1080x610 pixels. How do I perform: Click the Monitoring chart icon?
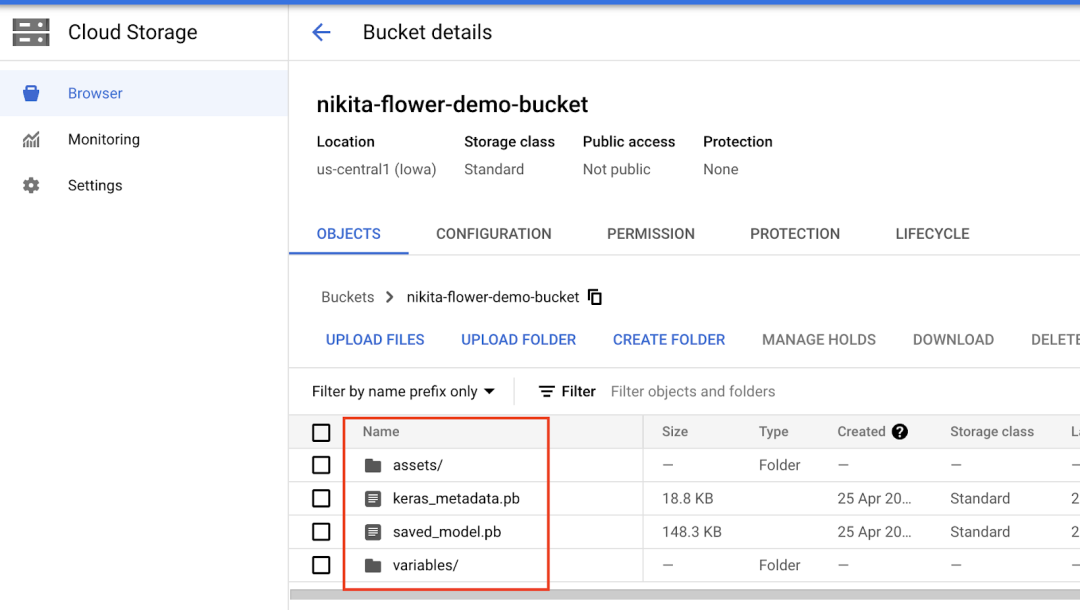31,139
